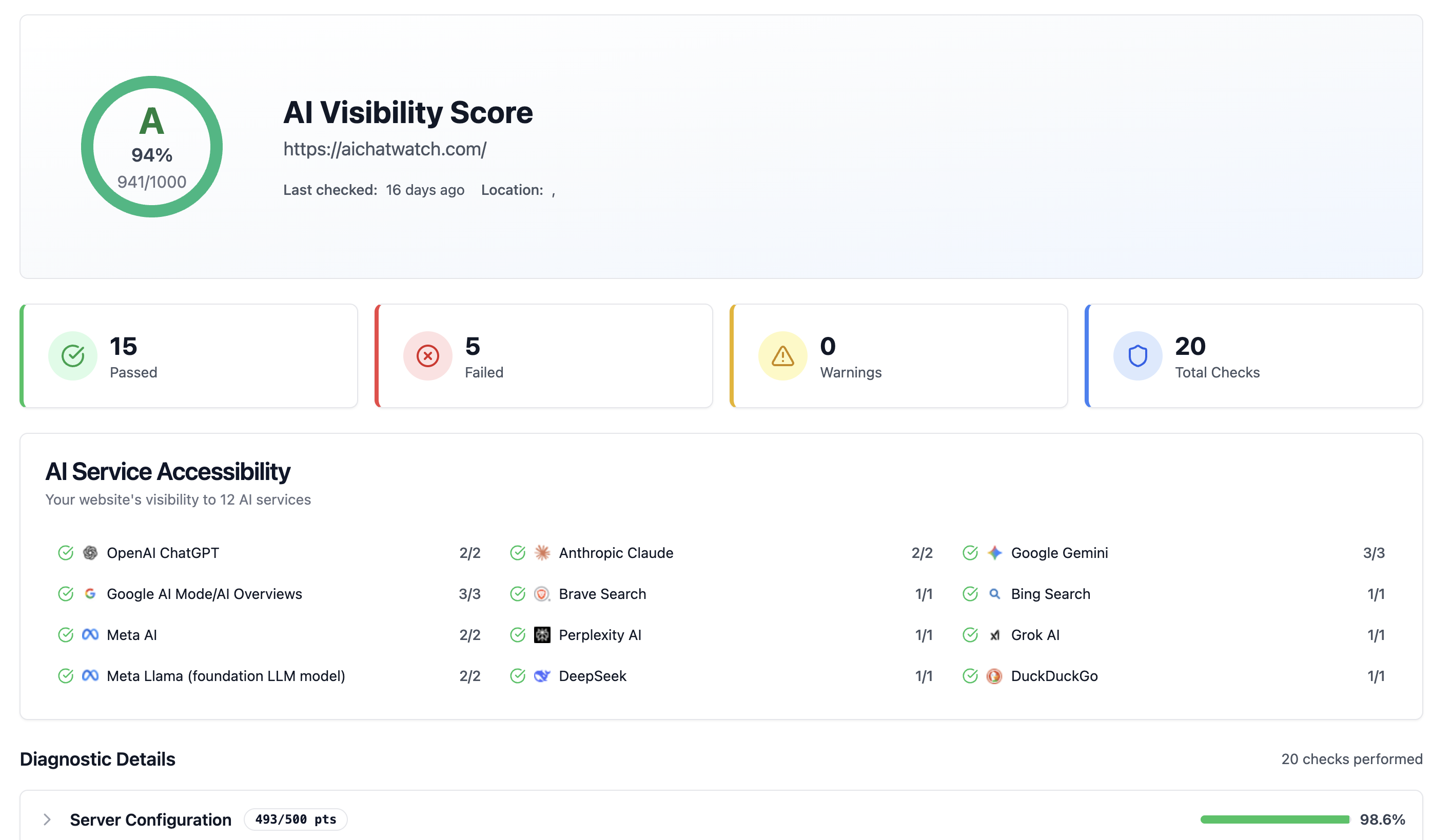The width and height of the screenshot is (1452, 840).
Task: Select the Anthropic Claude logo
Action: [x=542, y=553]
